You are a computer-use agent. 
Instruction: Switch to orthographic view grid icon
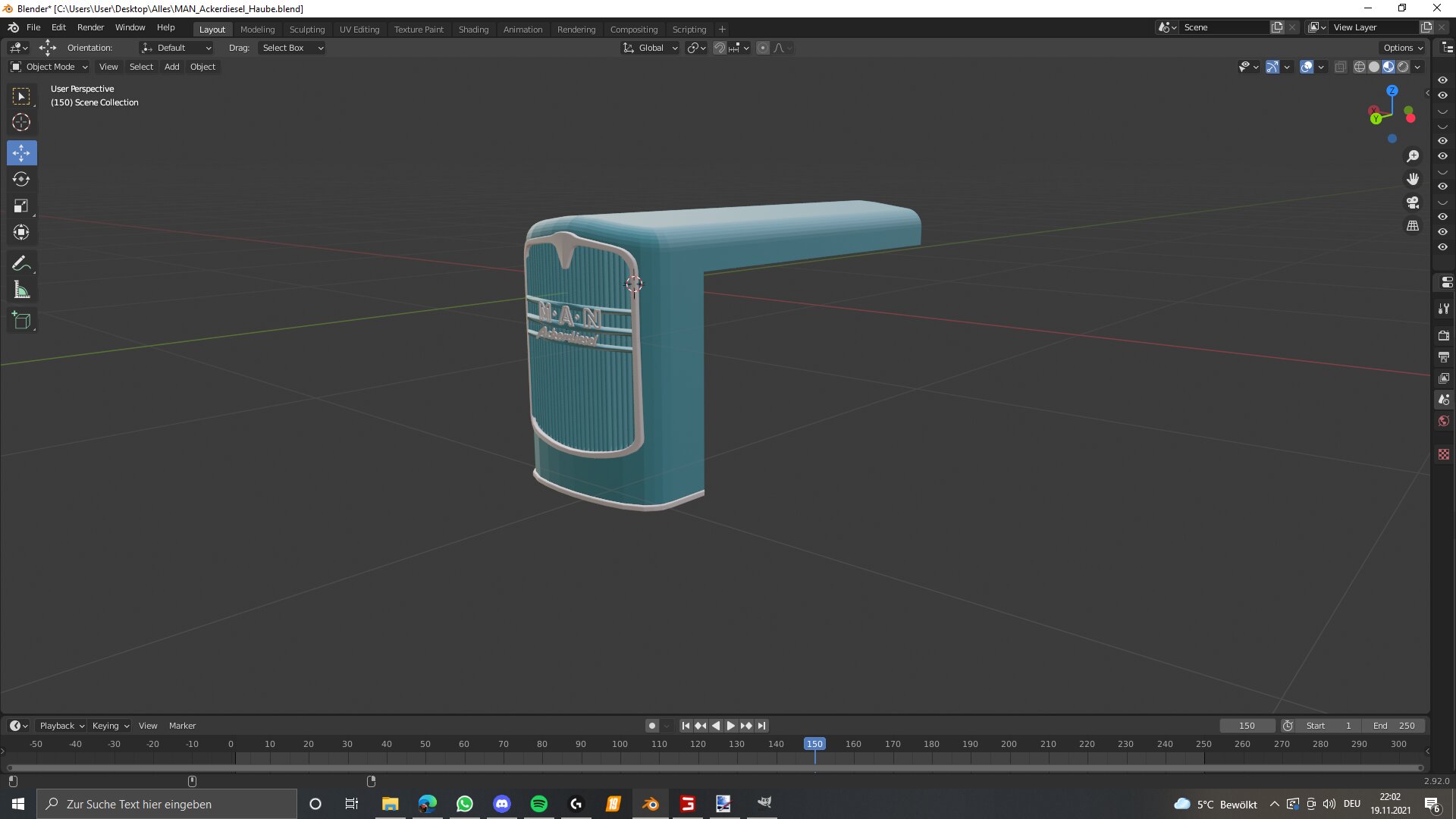click(x=1413, y=227)
